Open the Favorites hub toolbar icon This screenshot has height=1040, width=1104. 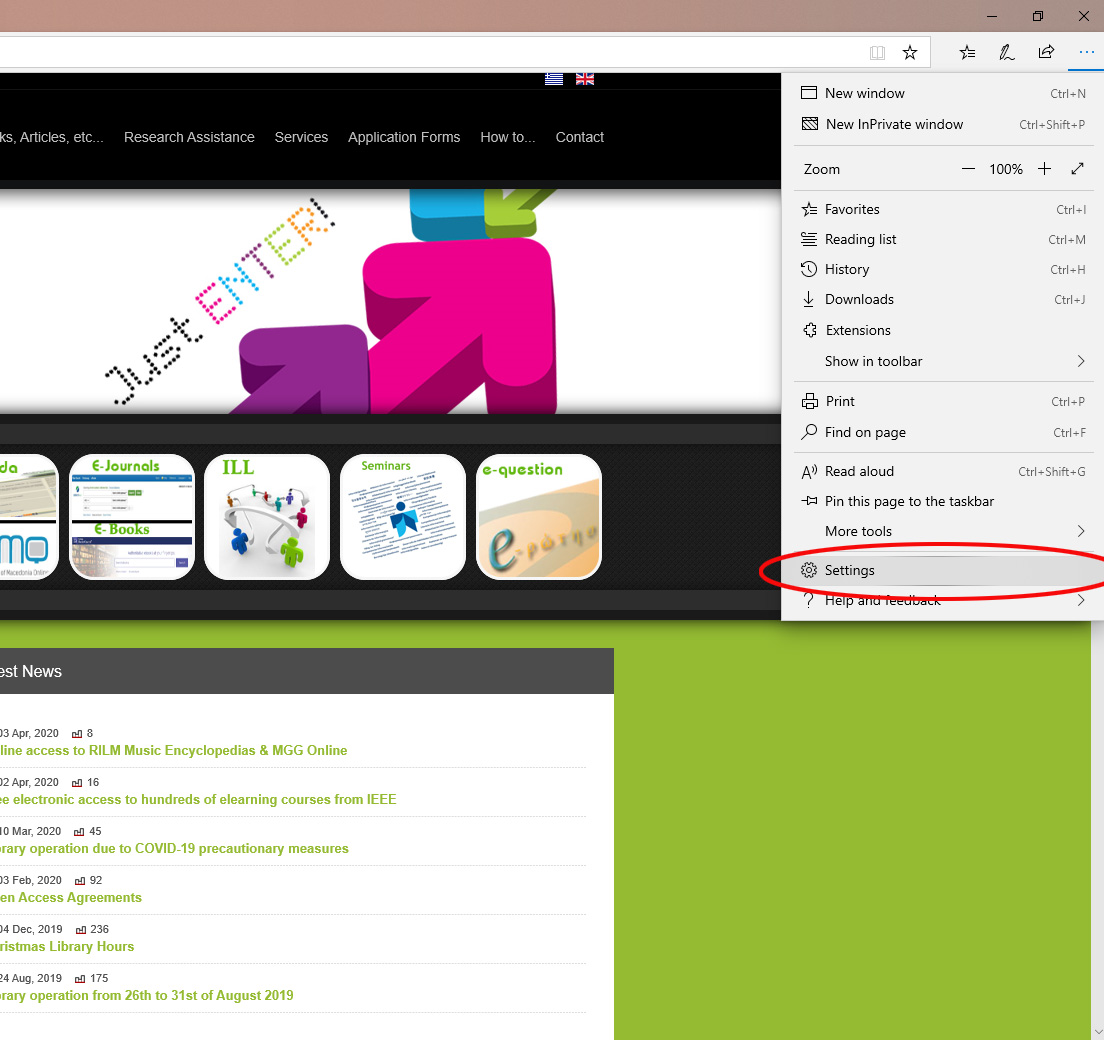pos(967,53)
